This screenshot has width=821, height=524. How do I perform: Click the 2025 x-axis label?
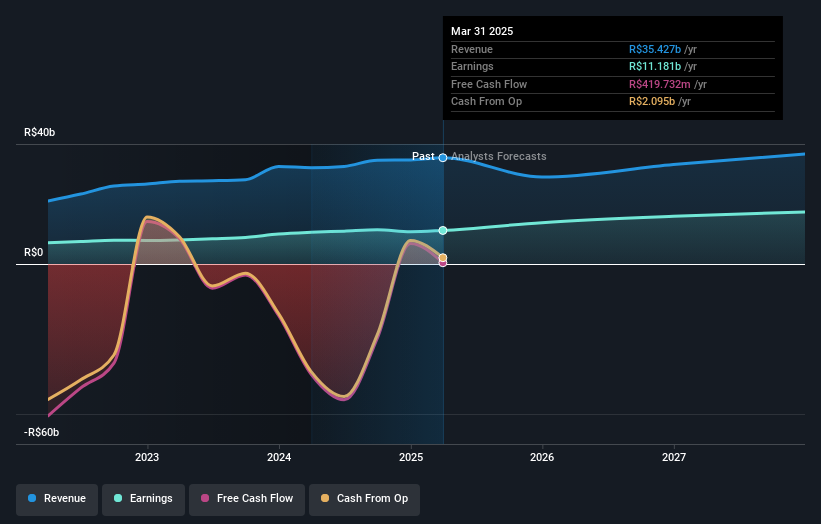pos(411,457)
